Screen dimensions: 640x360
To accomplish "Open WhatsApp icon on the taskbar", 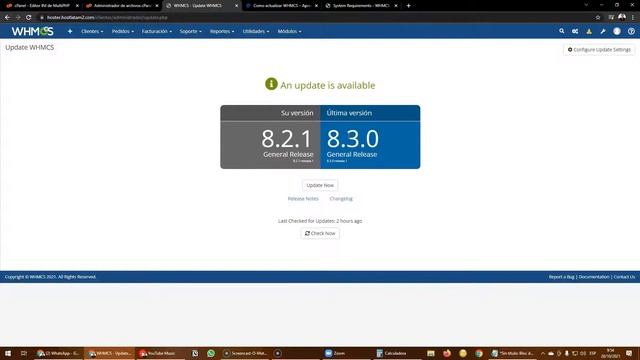I will click(x=211, y=353).
